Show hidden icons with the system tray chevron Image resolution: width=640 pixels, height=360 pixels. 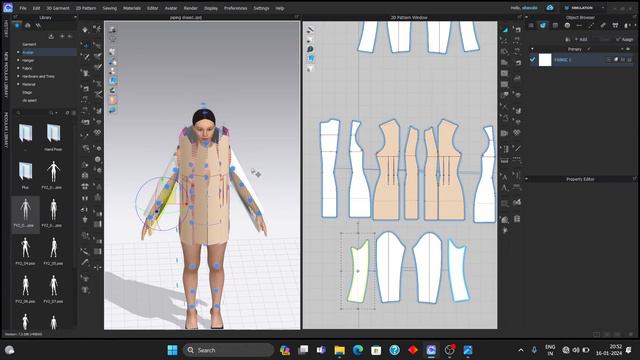521,350
